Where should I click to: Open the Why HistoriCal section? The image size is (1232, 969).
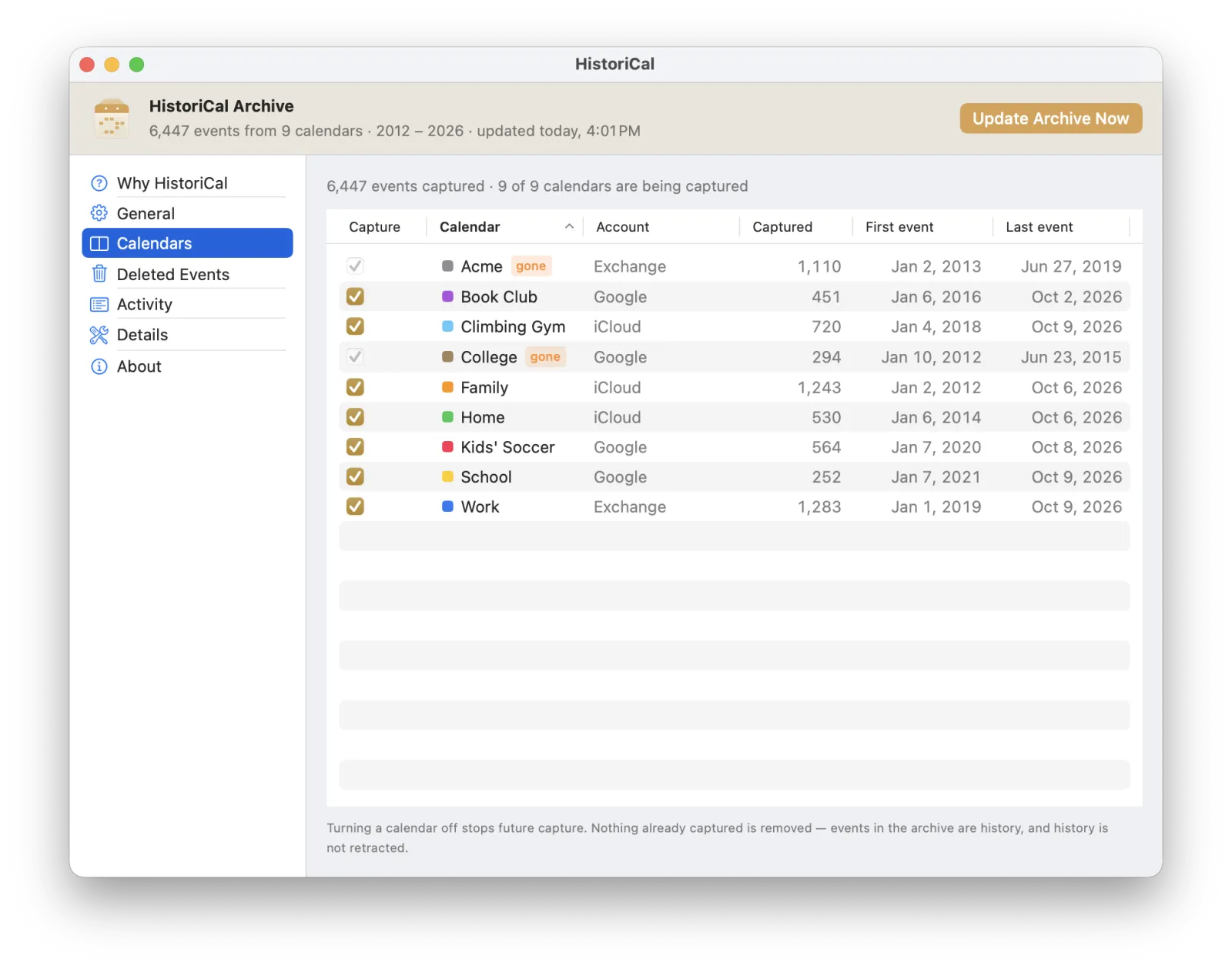coord(187,183)
